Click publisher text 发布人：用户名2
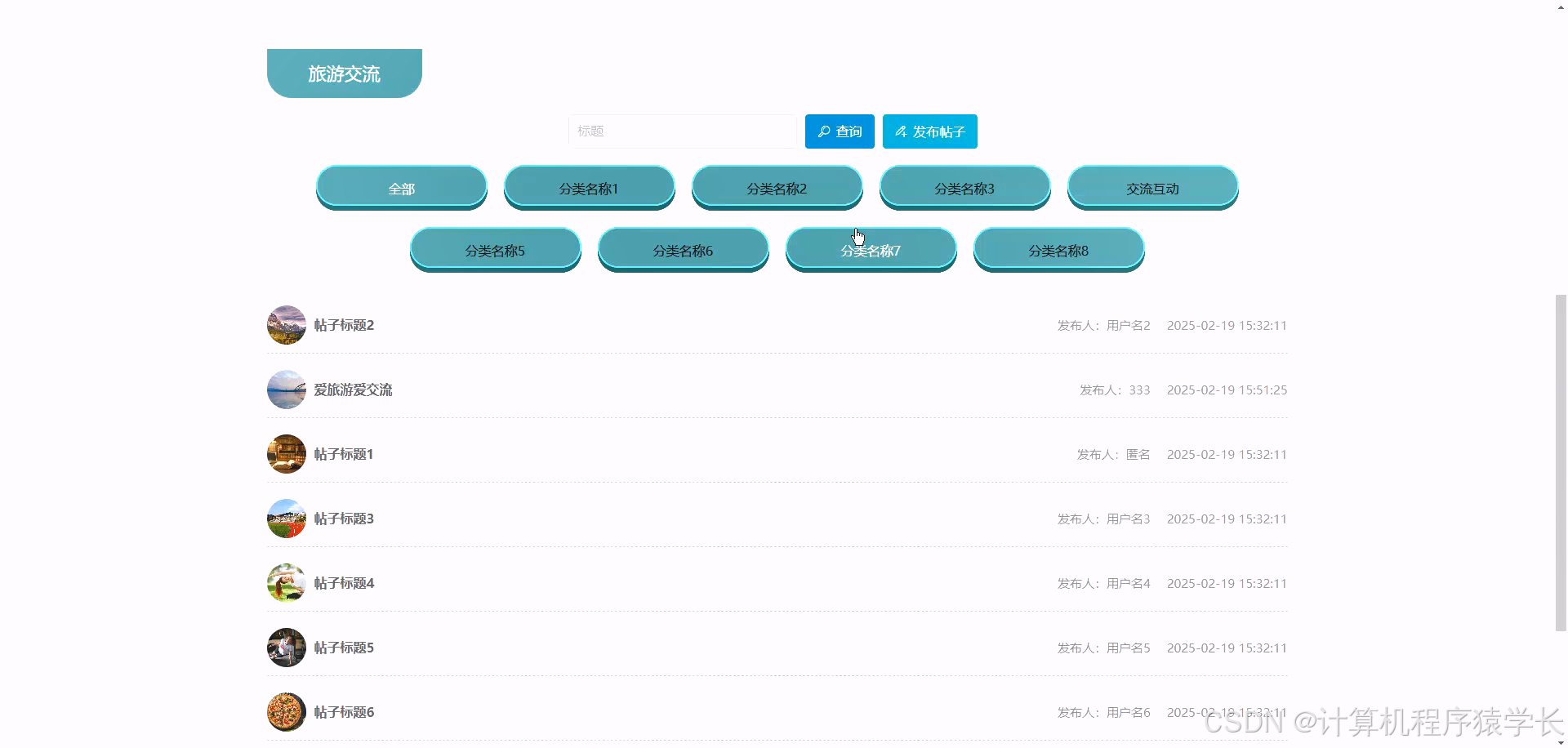 pos(1104,325)
